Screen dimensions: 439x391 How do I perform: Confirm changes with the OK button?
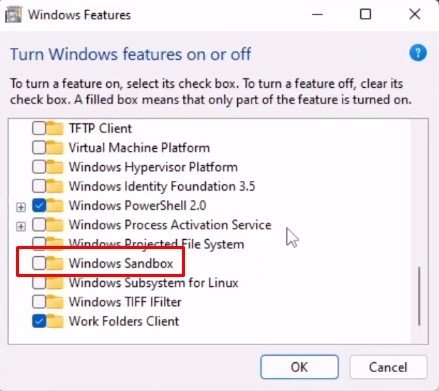pyautogui.click(x=299, y=367)
